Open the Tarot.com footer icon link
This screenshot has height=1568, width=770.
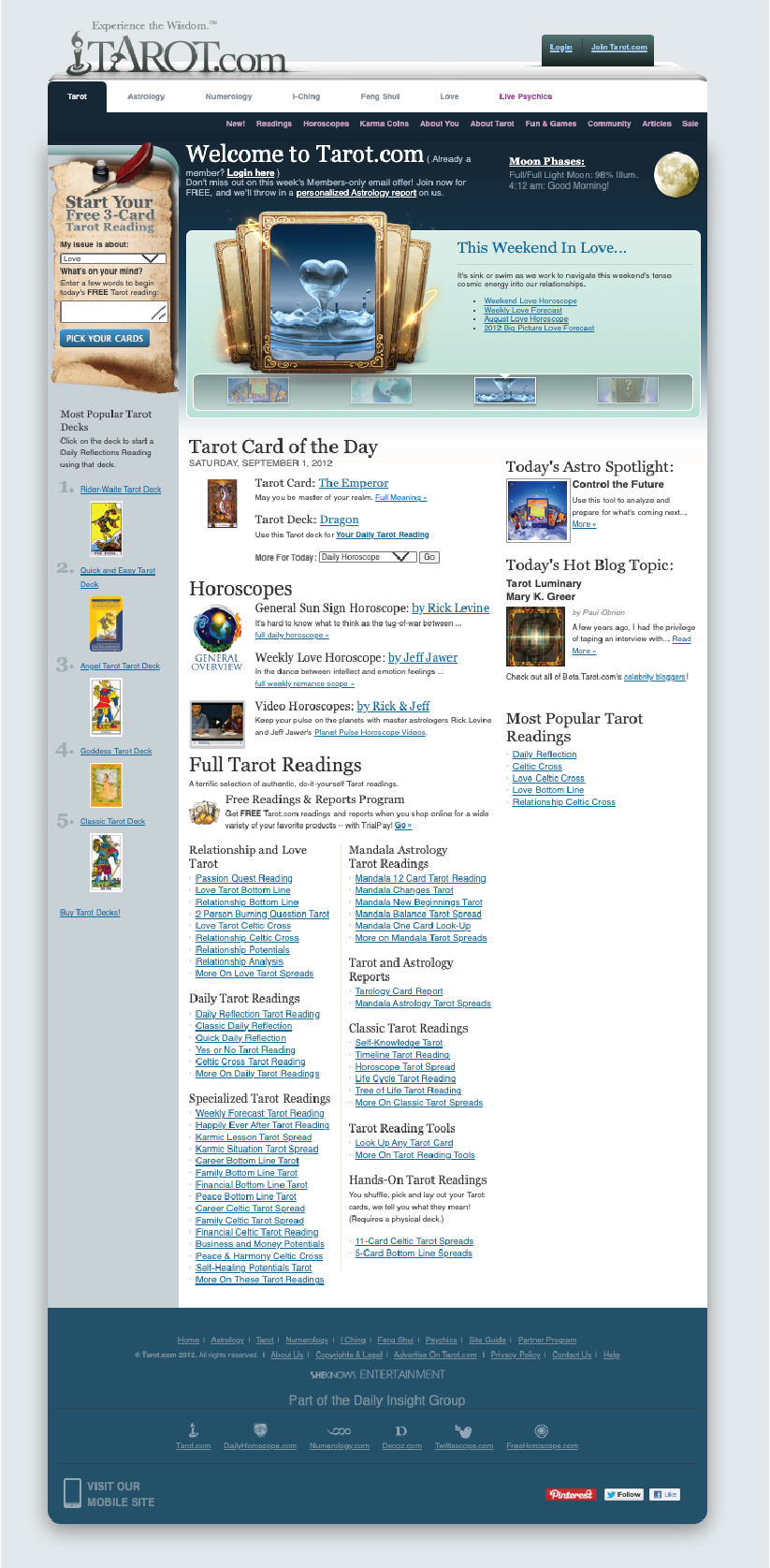coord(194,1430)
